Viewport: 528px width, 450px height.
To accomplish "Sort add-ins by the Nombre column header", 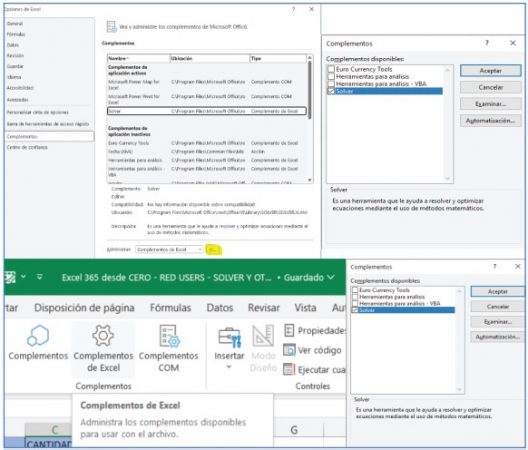I will point(138,58).
